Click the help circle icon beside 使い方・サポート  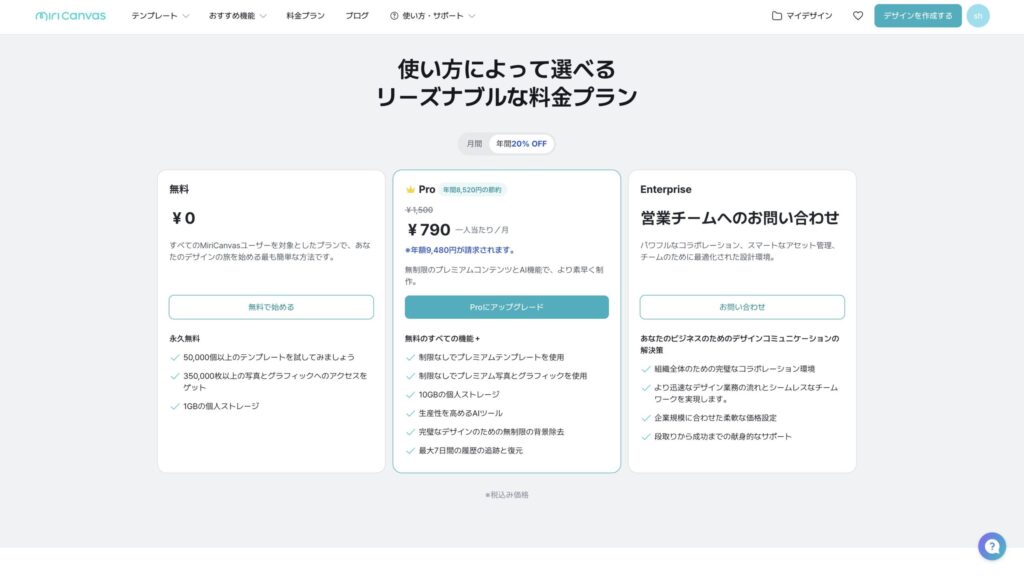(394, 16)
